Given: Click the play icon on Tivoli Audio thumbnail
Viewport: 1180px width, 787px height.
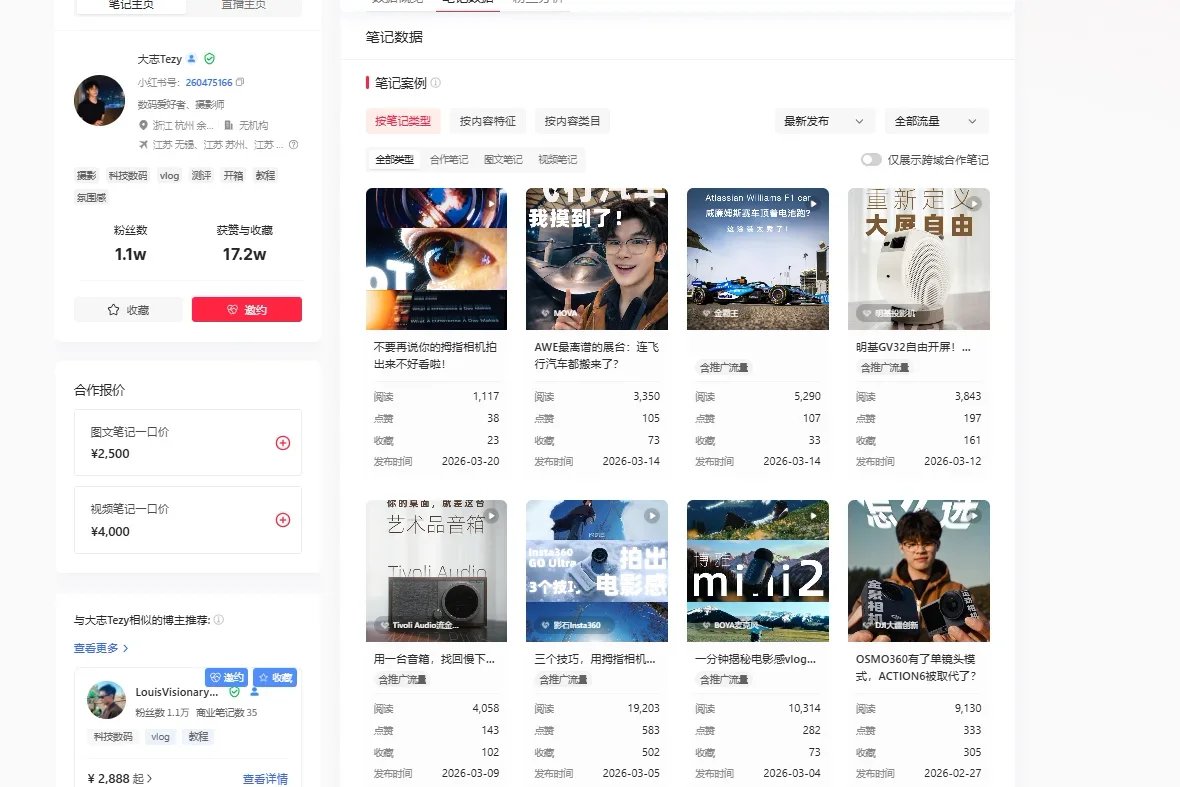Looking at the screenshot, I should 491,515.
